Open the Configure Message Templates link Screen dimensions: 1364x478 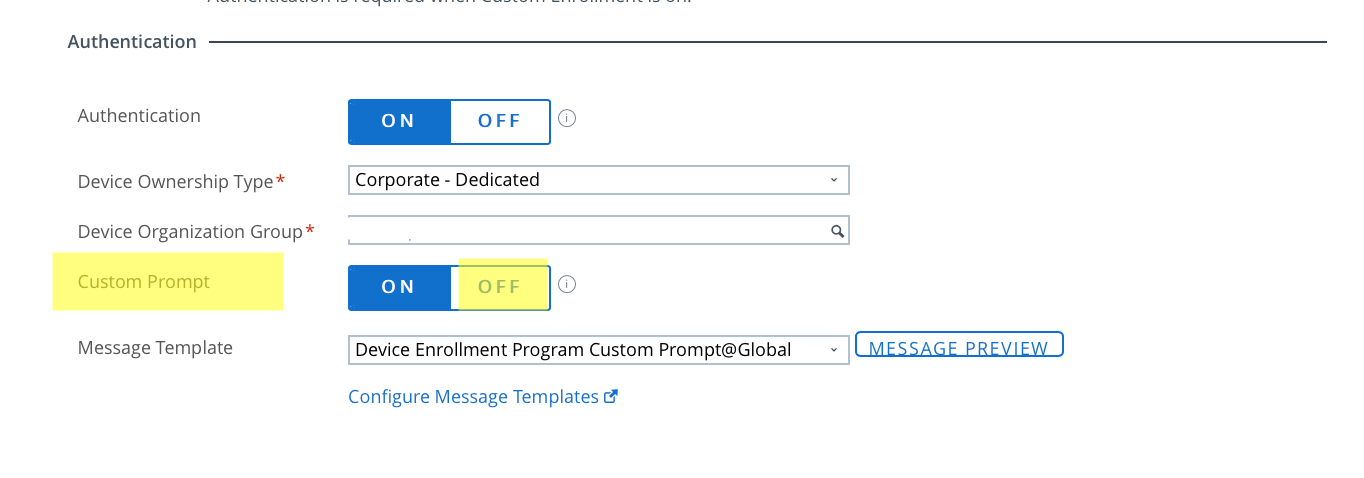[x=473, y=397]
